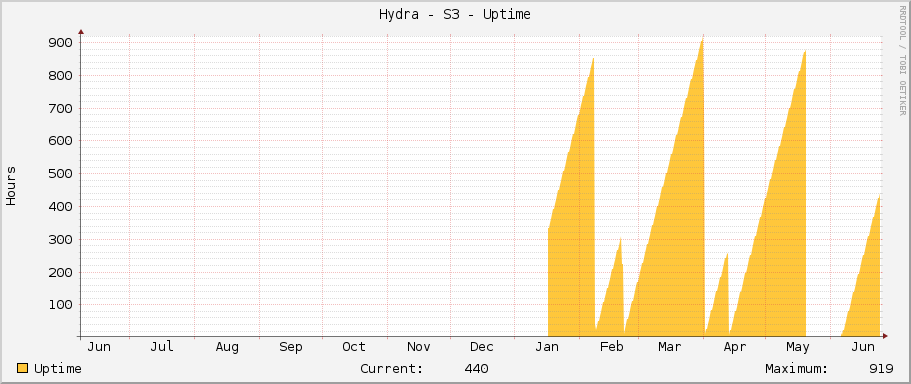Click the "800" y-axis tick label
The height and width of the screenshot is (384, 911).
(60, 76)
